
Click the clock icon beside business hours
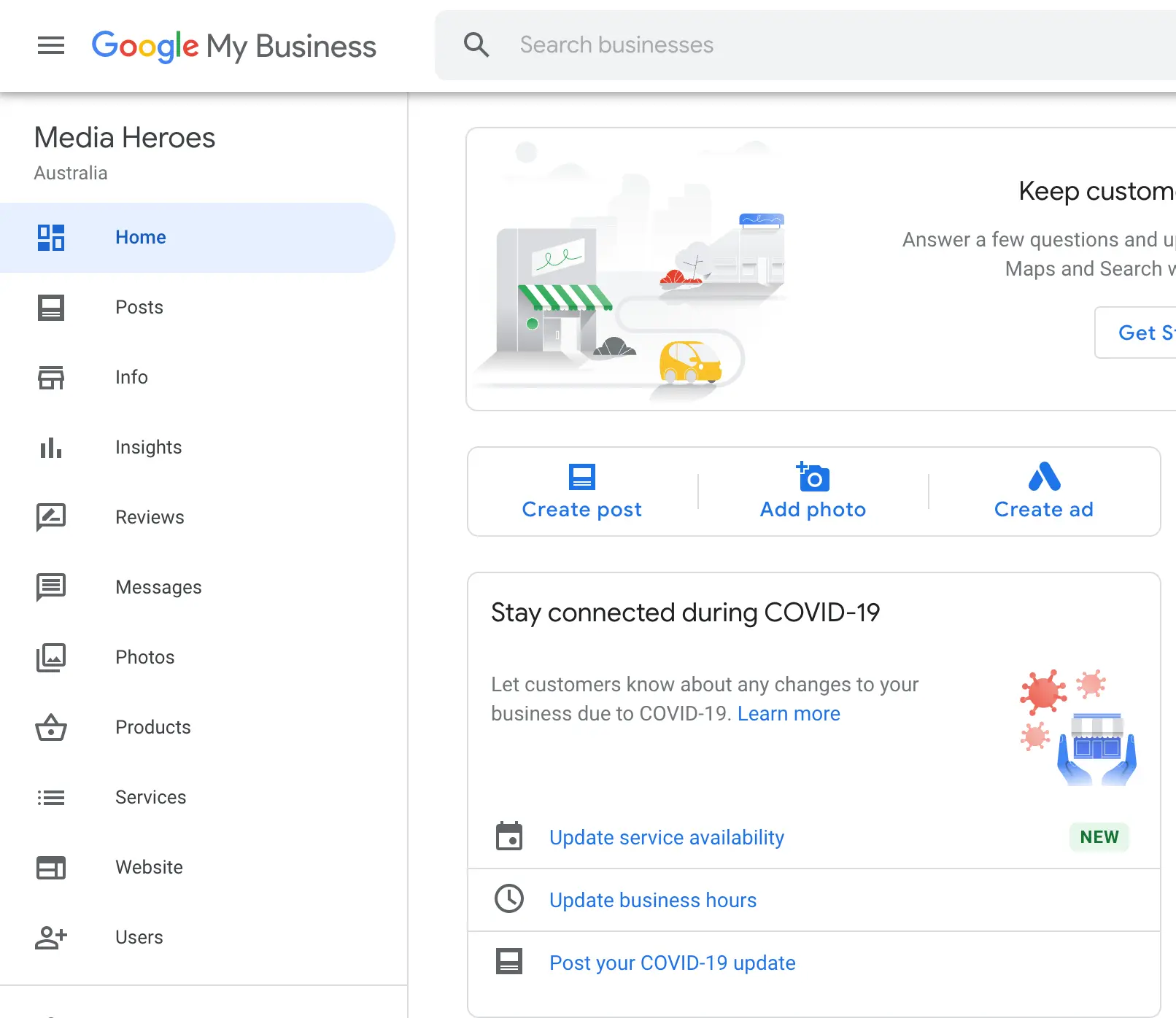(509, 899)
